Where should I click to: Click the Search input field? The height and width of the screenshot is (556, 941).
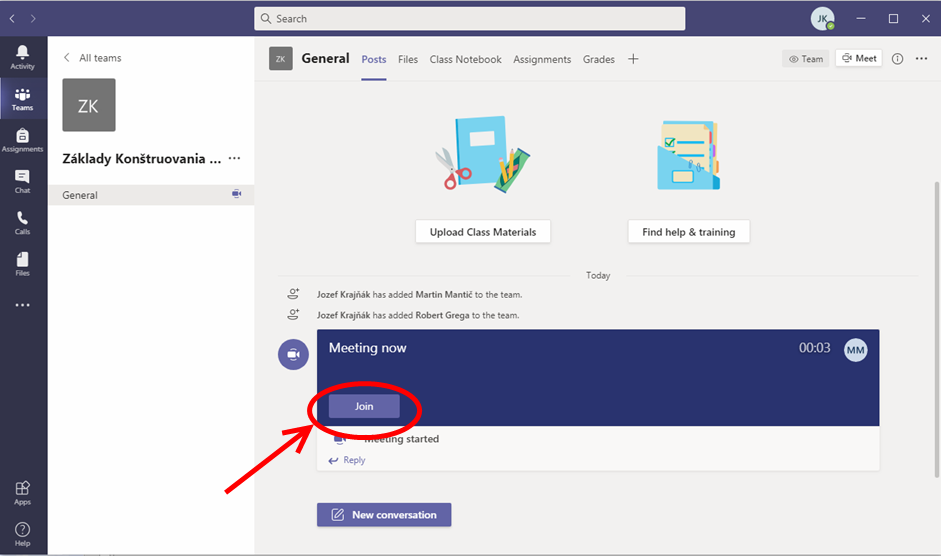click(470, 18)
